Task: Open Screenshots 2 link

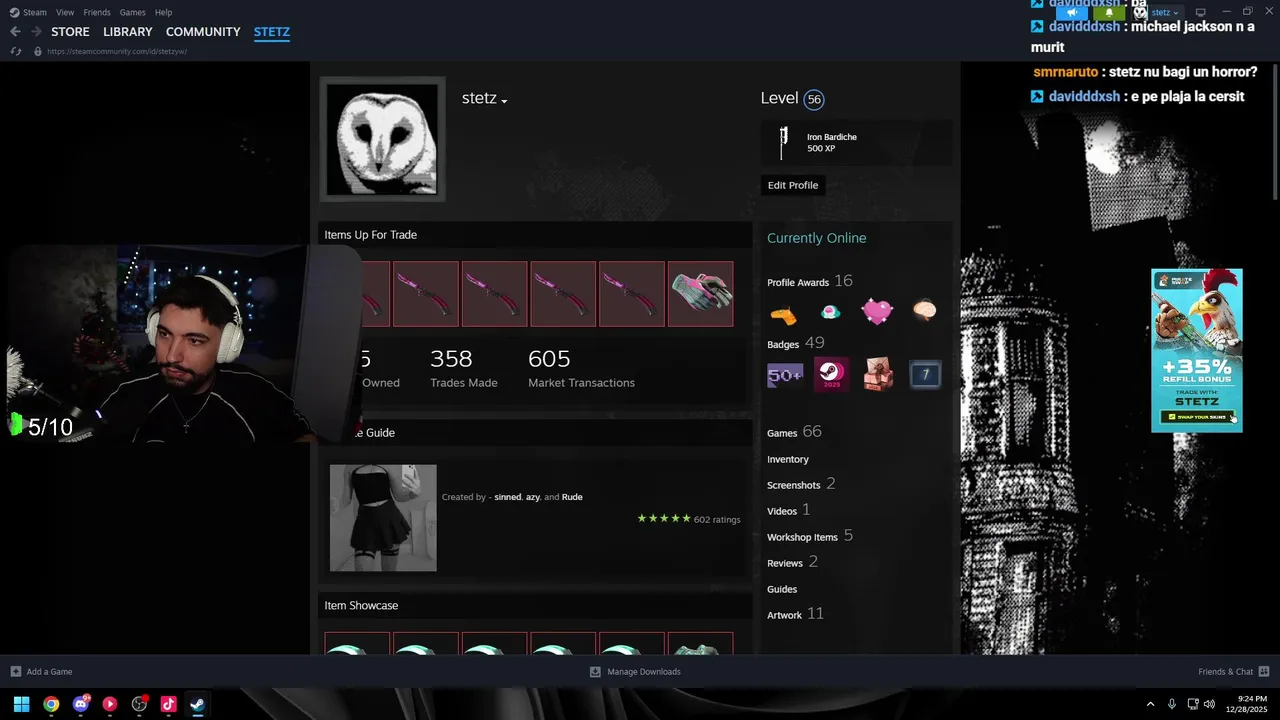Action: 801,484
